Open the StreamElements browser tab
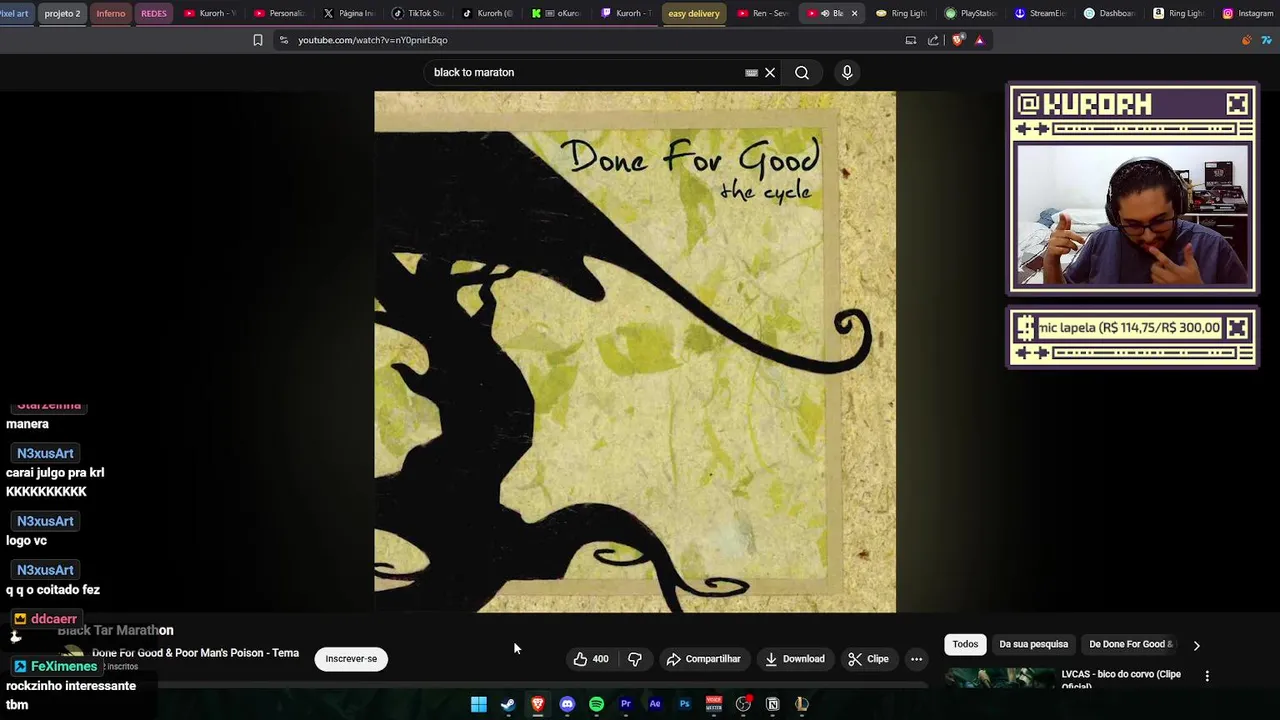The image size is (1280, 720). 1040,14
